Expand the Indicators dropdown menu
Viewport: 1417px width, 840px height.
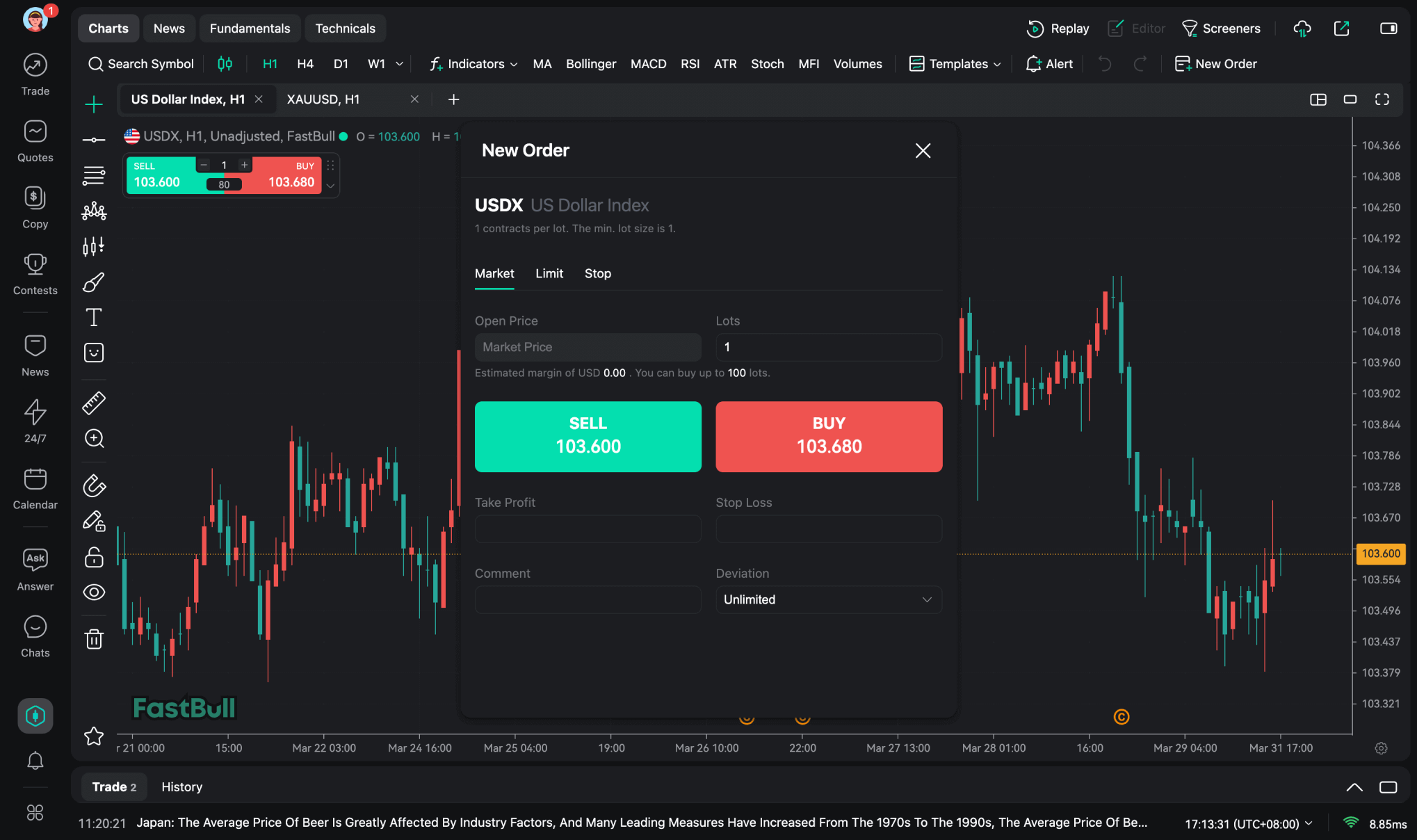(x=475, y=64)
